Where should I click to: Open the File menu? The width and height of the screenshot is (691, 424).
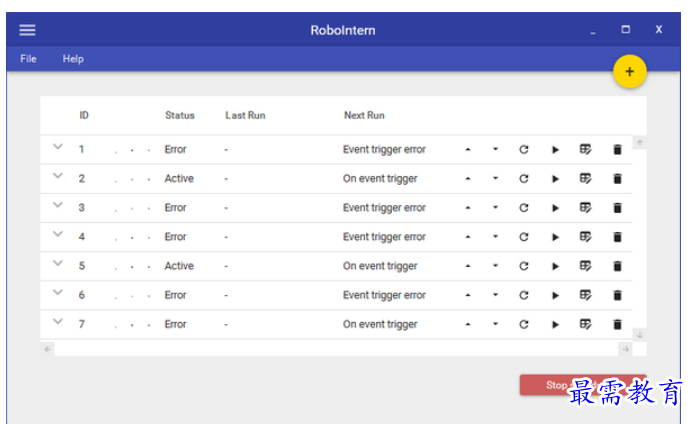pos(28,59)
